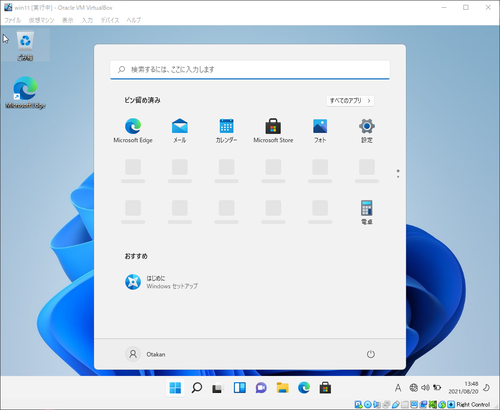This screenshot has height=410, width=500.
Task: Open VirtualBox 仮想マシン menu
Action: pyautogui.click(x=41, y=20)
